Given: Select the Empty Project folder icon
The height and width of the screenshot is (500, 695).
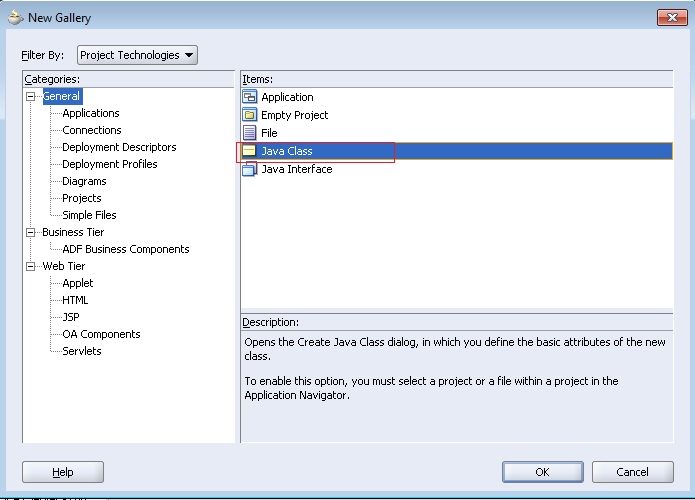Looking at the screenshot, I should pos(250,115).
